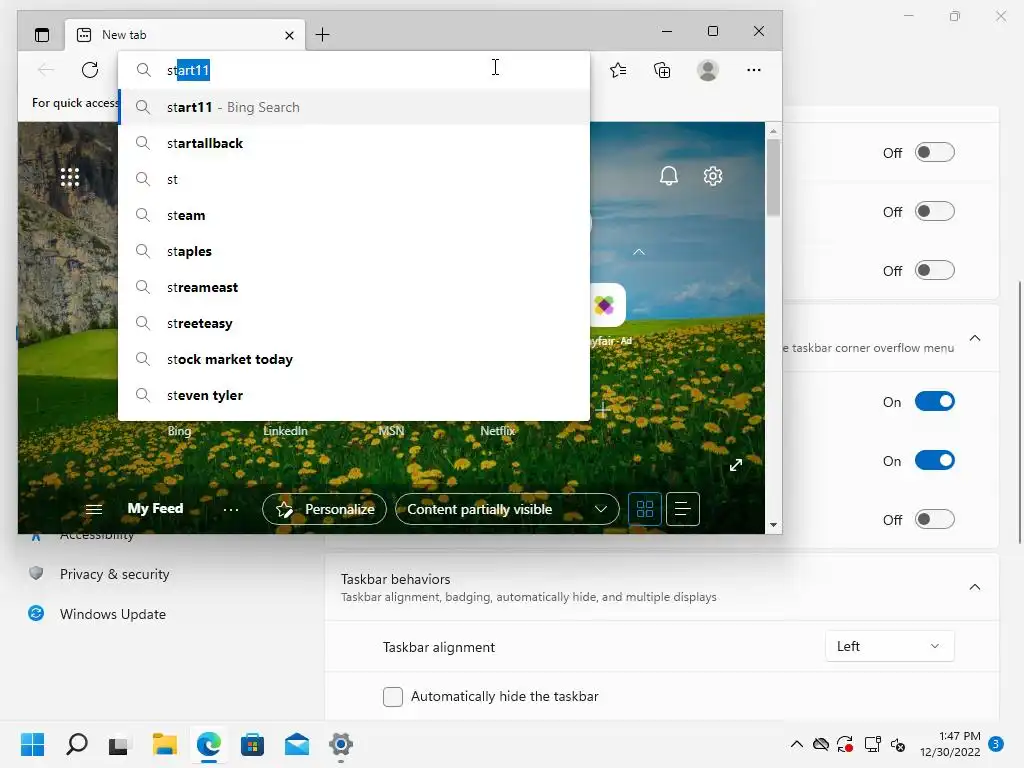Click scroll down arrow in Edge page
The height and width of the screenshot is (768, 1024).
[x=773, y=524]
